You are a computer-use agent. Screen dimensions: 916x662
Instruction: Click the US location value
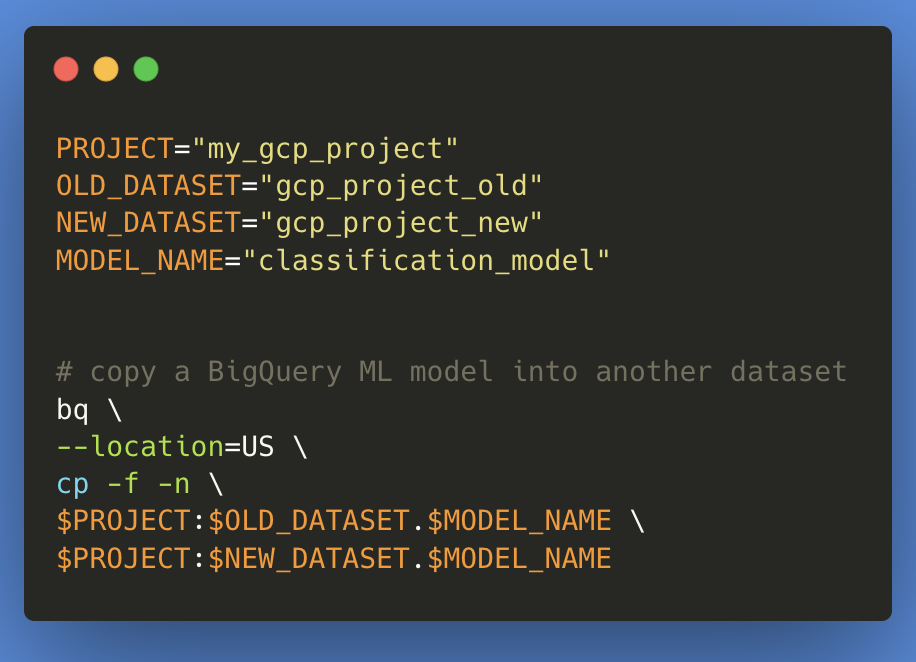[x=258, y=447]
